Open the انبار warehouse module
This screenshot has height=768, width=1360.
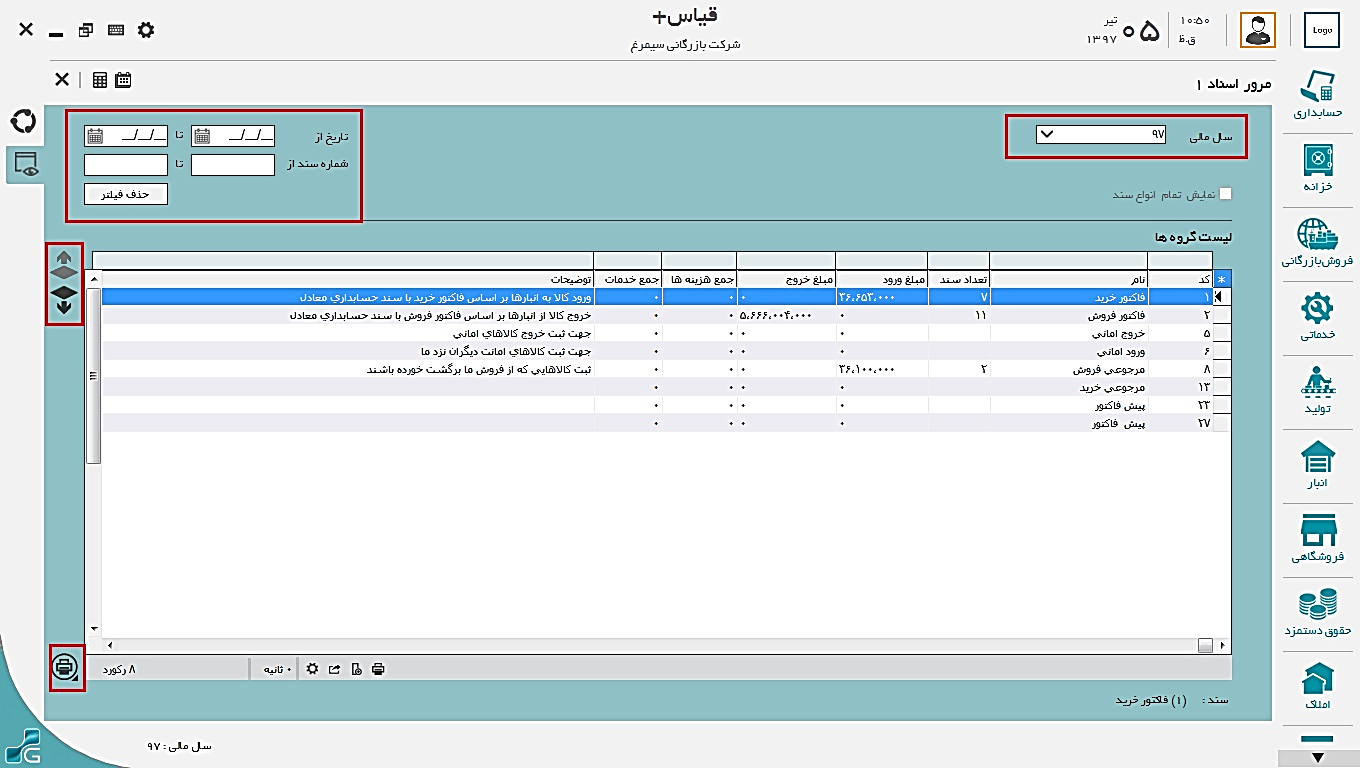[x=1317, y=464]
